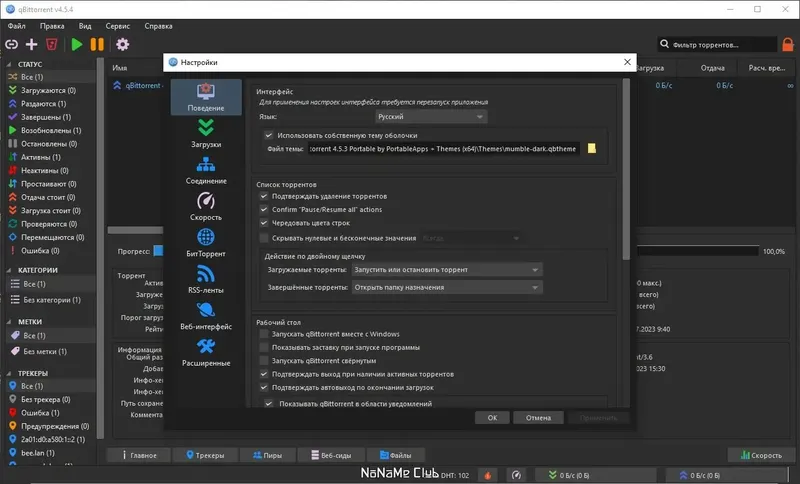Open the Поведение settings section

206,97
